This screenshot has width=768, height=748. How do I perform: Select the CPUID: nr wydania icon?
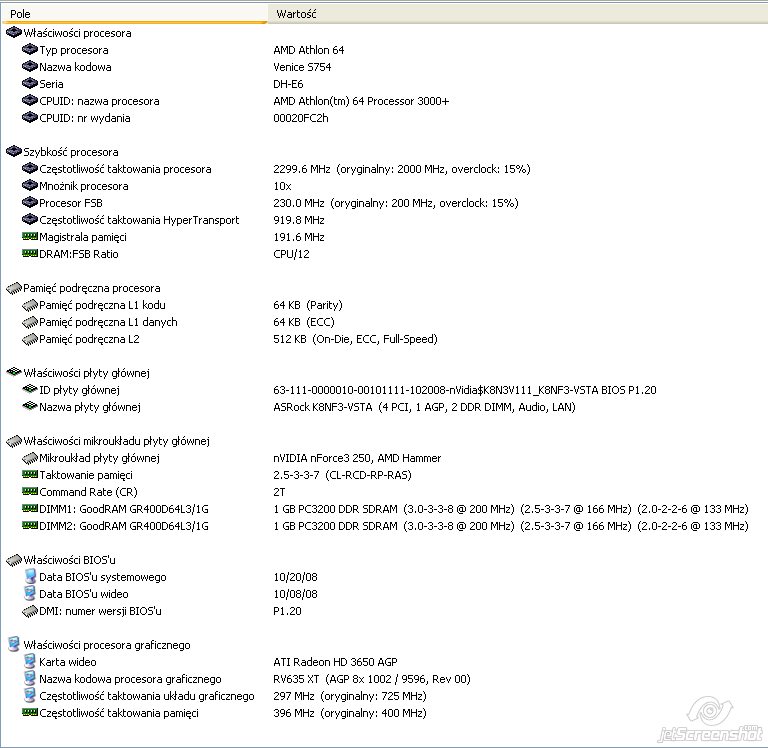point(30,118)
